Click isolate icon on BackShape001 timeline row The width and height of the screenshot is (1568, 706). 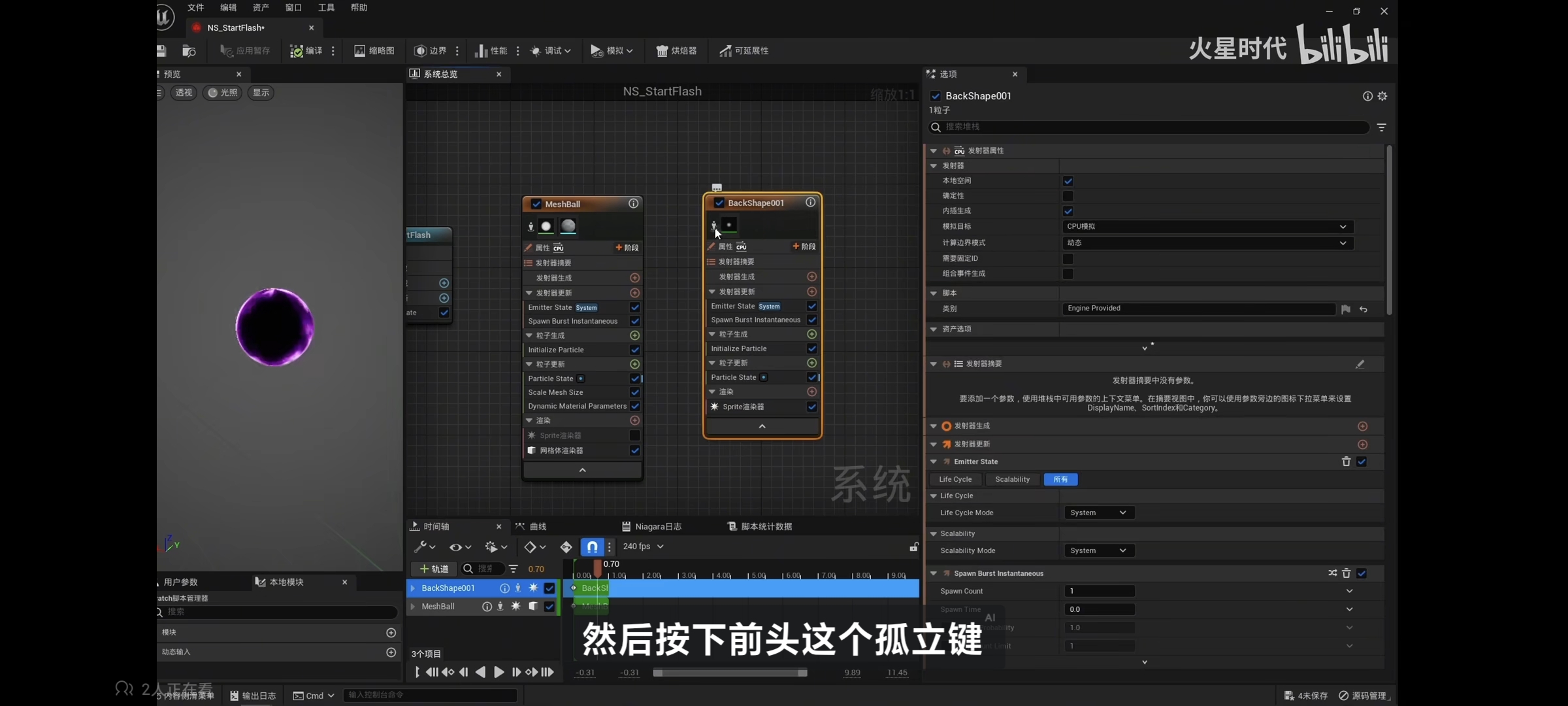[x=518, y=588]
